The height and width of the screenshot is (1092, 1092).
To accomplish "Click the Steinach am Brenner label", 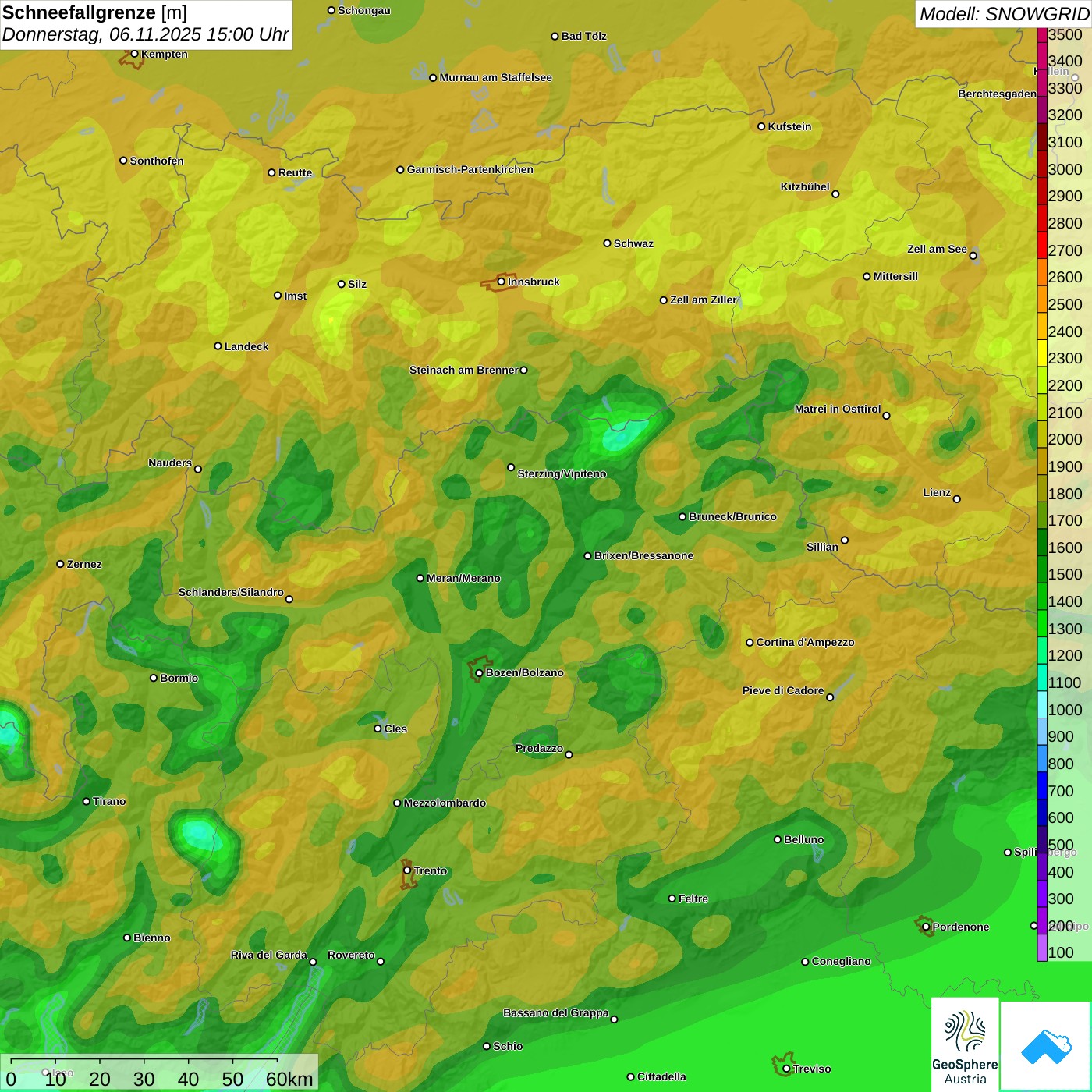I will coord(464,370).
